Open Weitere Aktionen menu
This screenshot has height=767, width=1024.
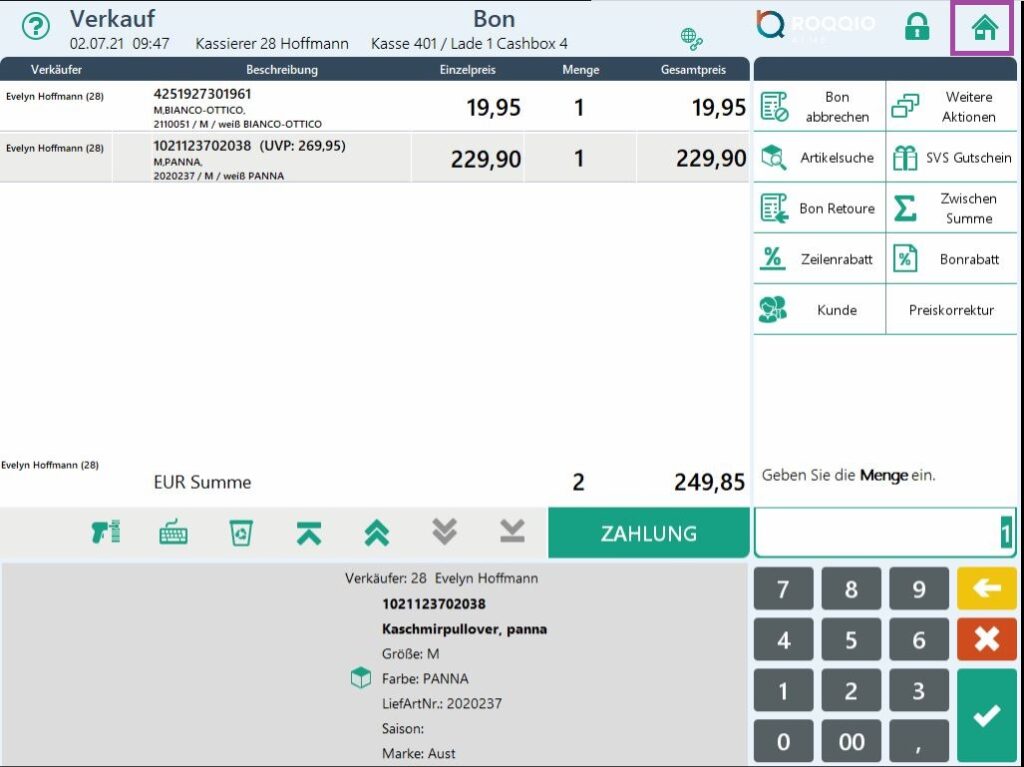952,106
